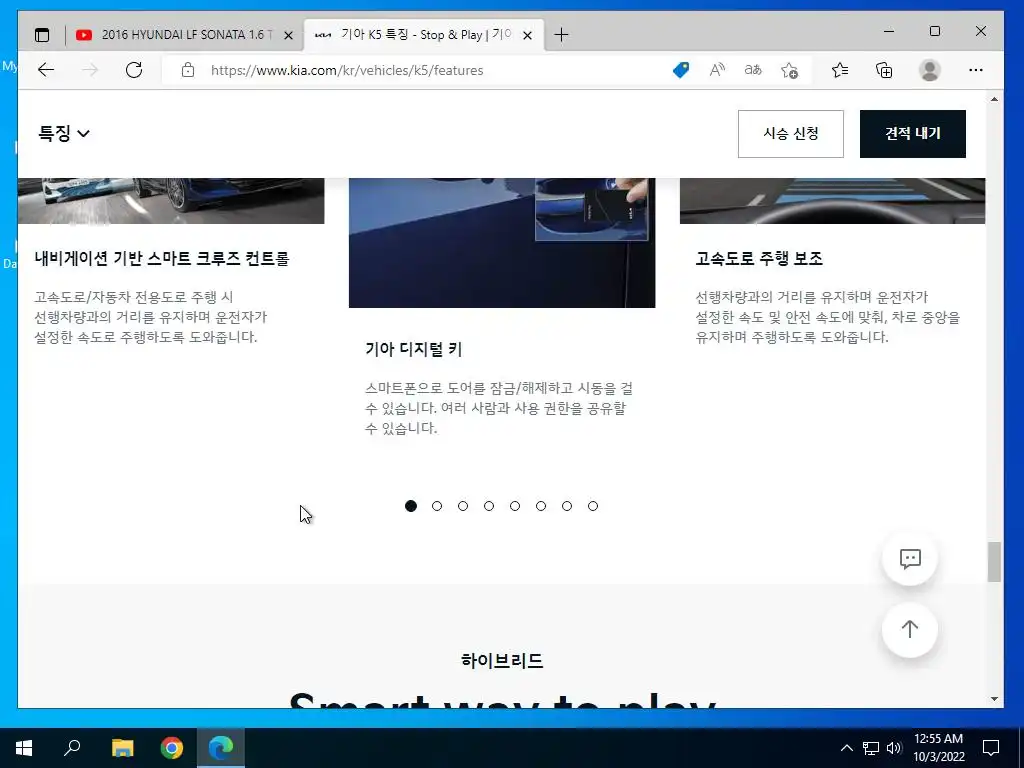Image resolution: width=1024 pixels, height=768 pixels.
Task: Select the fifth carousel dot
Action: (x=515, y=506)
